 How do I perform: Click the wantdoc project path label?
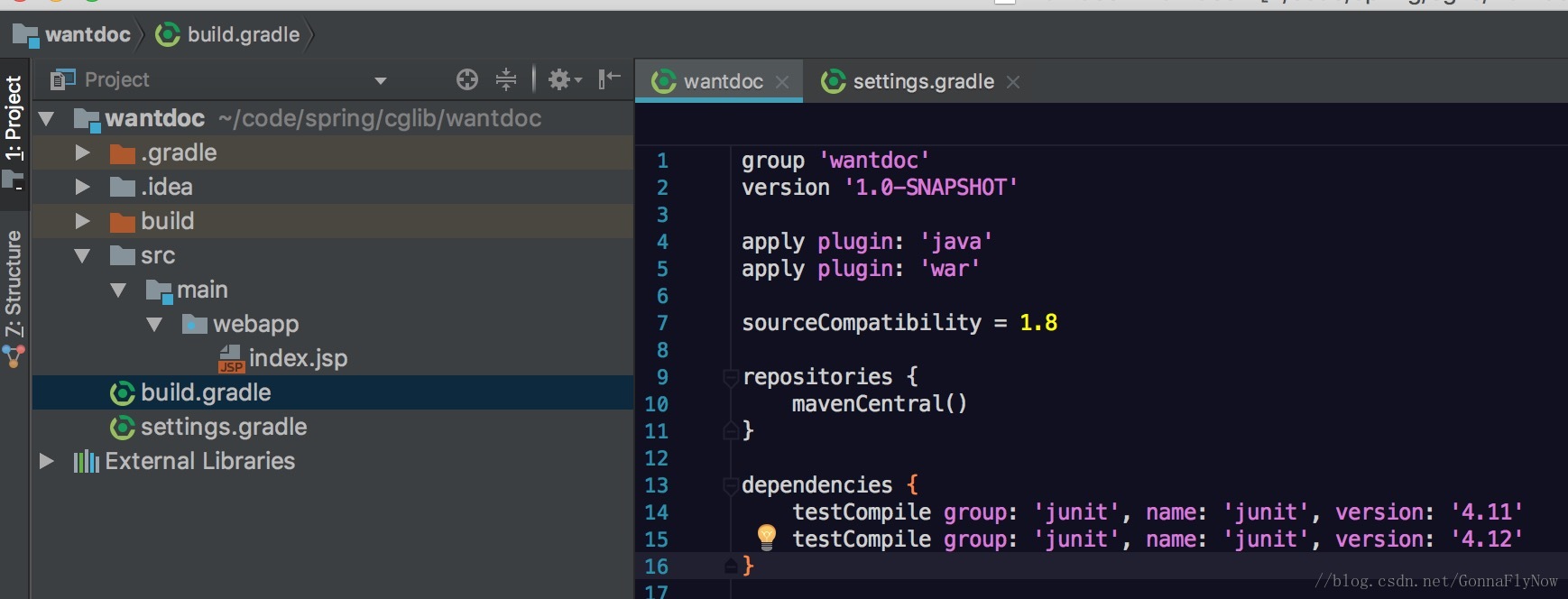point(380,119)
